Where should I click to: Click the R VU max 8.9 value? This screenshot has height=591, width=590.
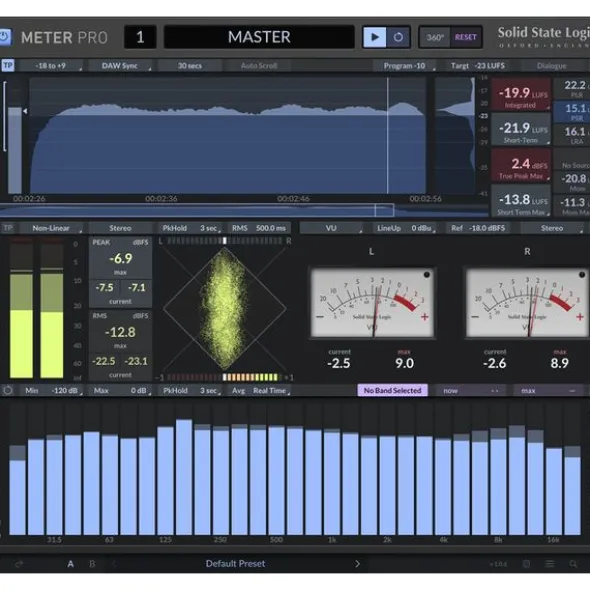point(559,363)
